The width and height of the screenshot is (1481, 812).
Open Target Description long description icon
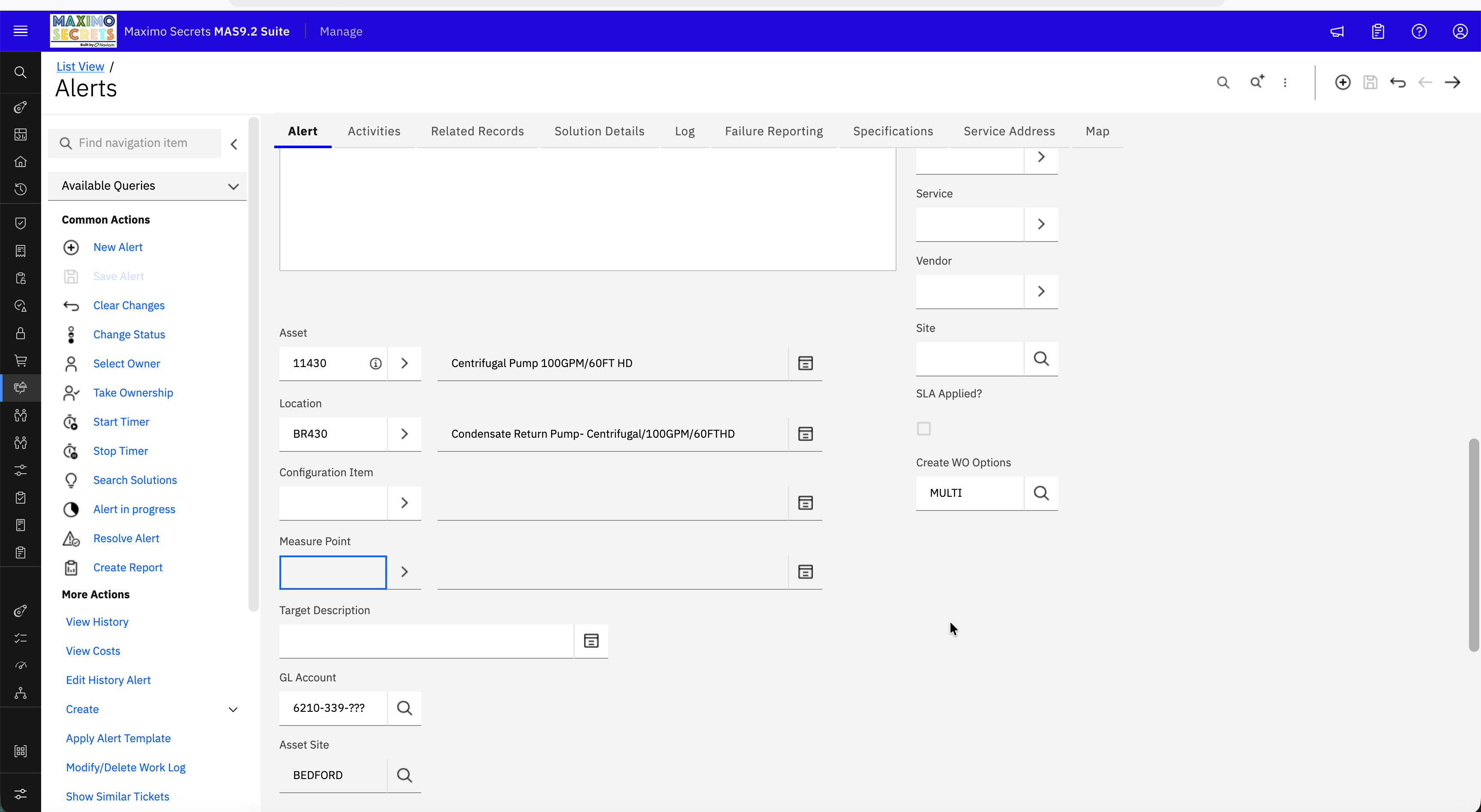point(591,641)
